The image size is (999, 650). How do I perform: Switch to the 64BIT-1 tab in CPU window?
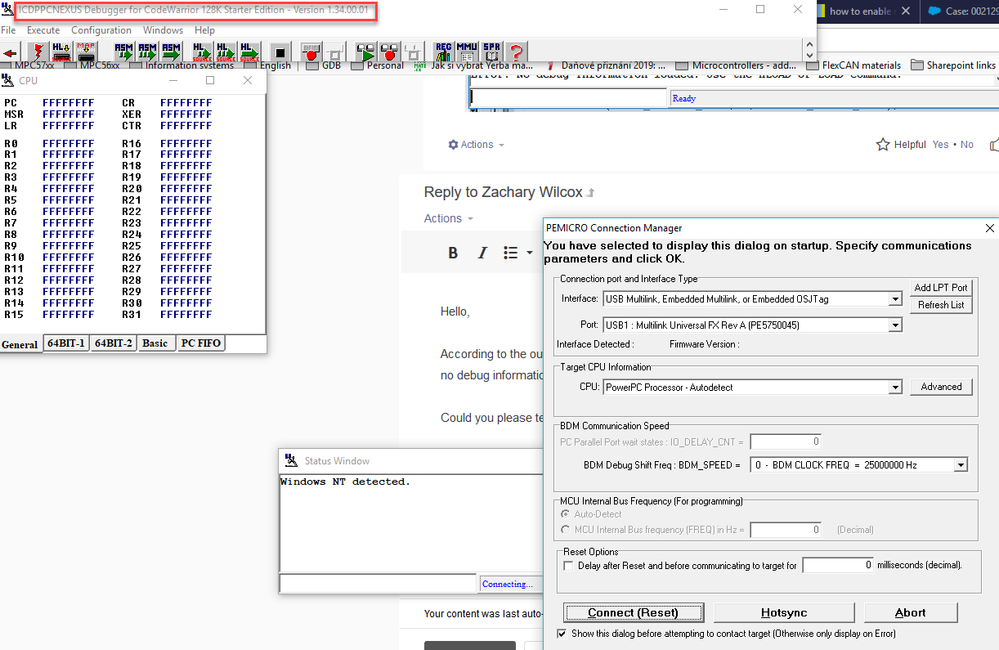pyautogui.click(x=66, y=343)
